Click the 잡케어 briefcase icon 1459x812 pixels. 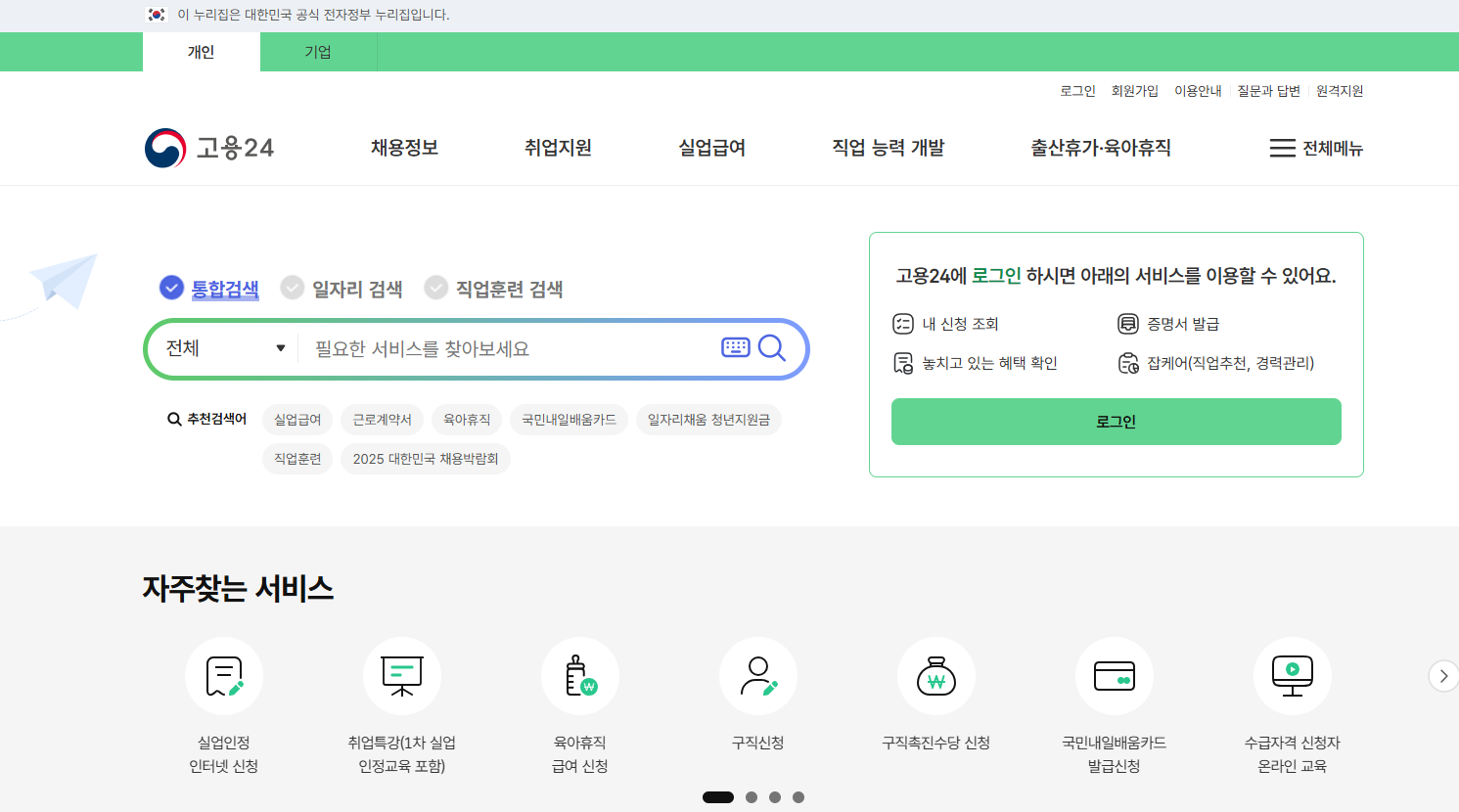point(1128,363)
